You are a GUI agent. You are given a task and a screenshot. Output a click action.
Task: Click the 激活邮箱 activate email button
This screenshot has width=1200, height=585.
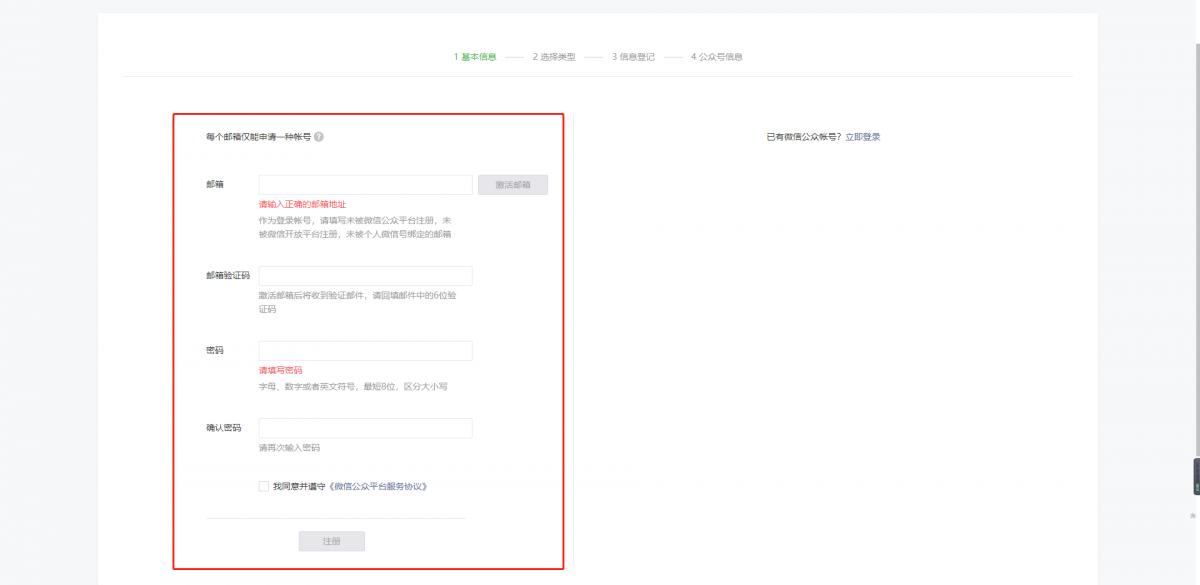tap(511, 184)
